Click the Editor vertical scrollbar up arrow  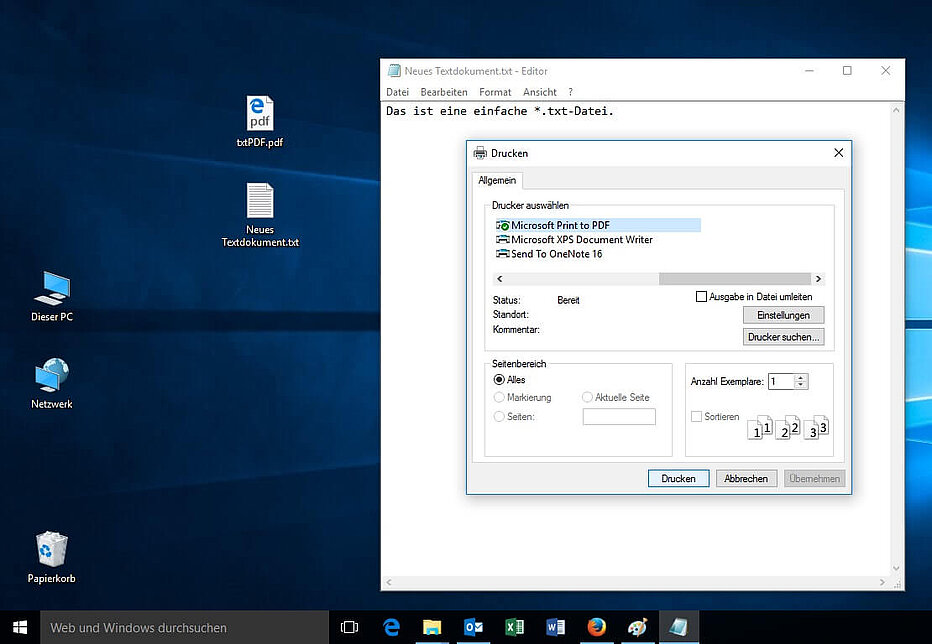[x=896, y=110]
